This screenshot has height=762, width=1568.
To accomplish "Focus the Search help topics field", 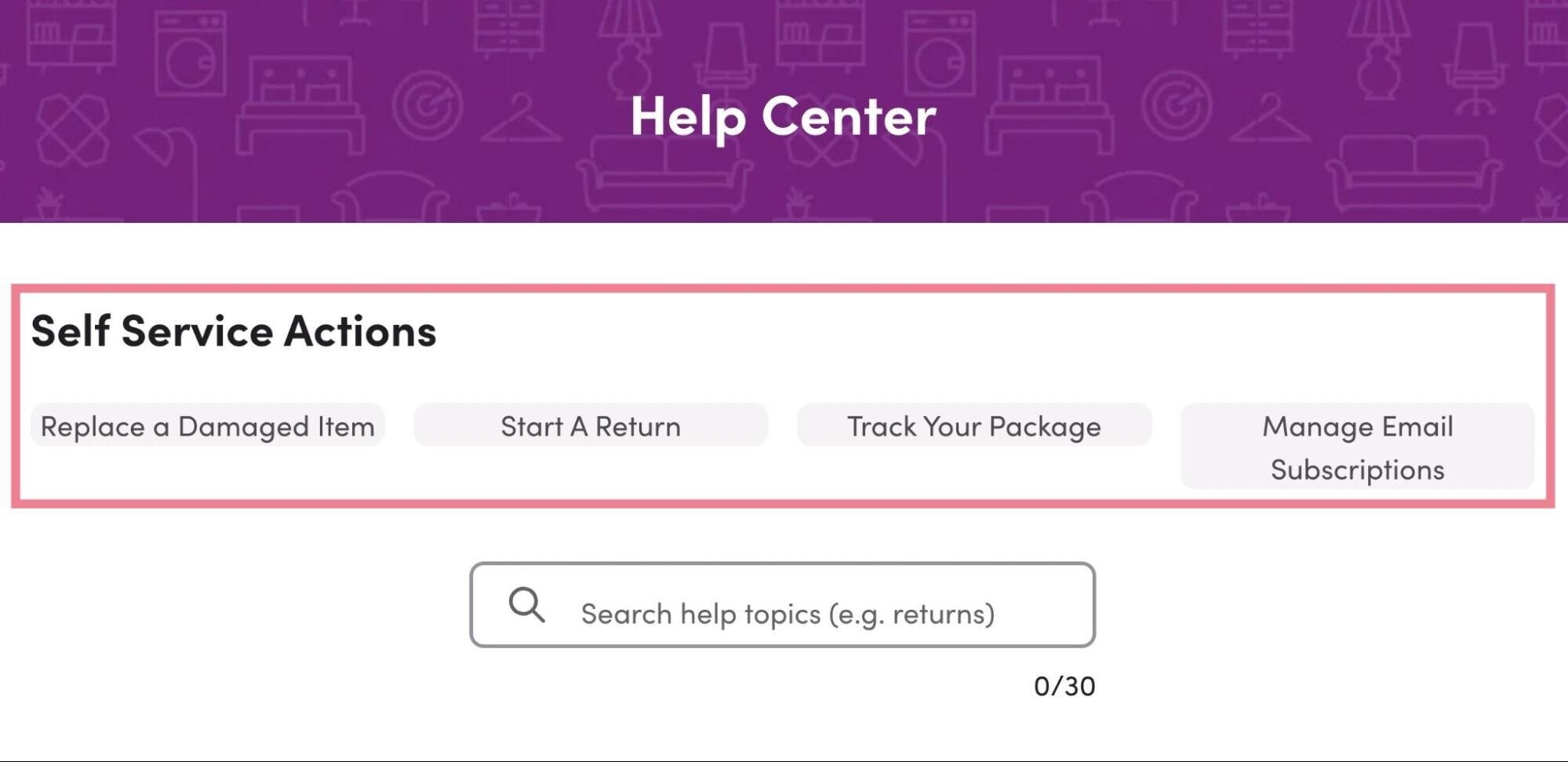I will (782, 605).
